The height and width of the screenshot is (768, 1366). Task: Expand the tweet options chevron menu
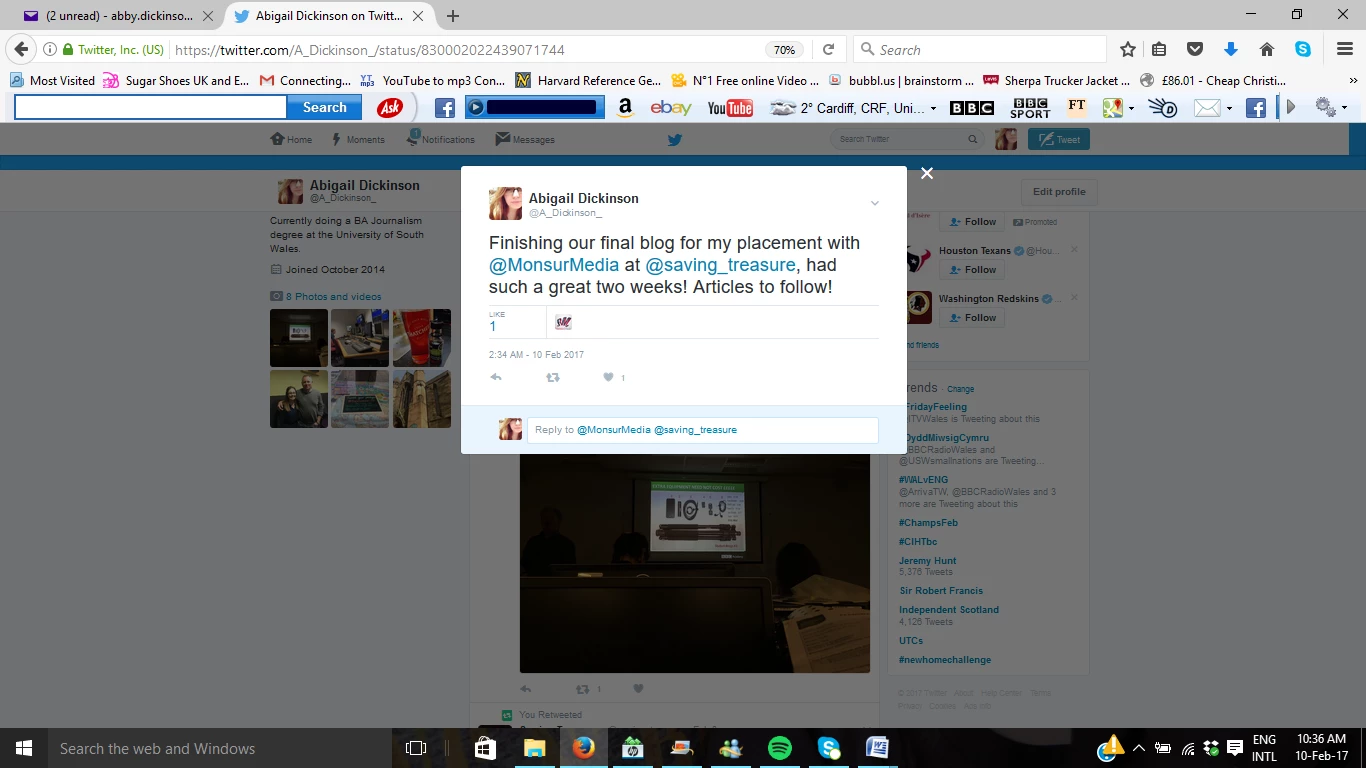pyautogui.click(x=874, y=204)
